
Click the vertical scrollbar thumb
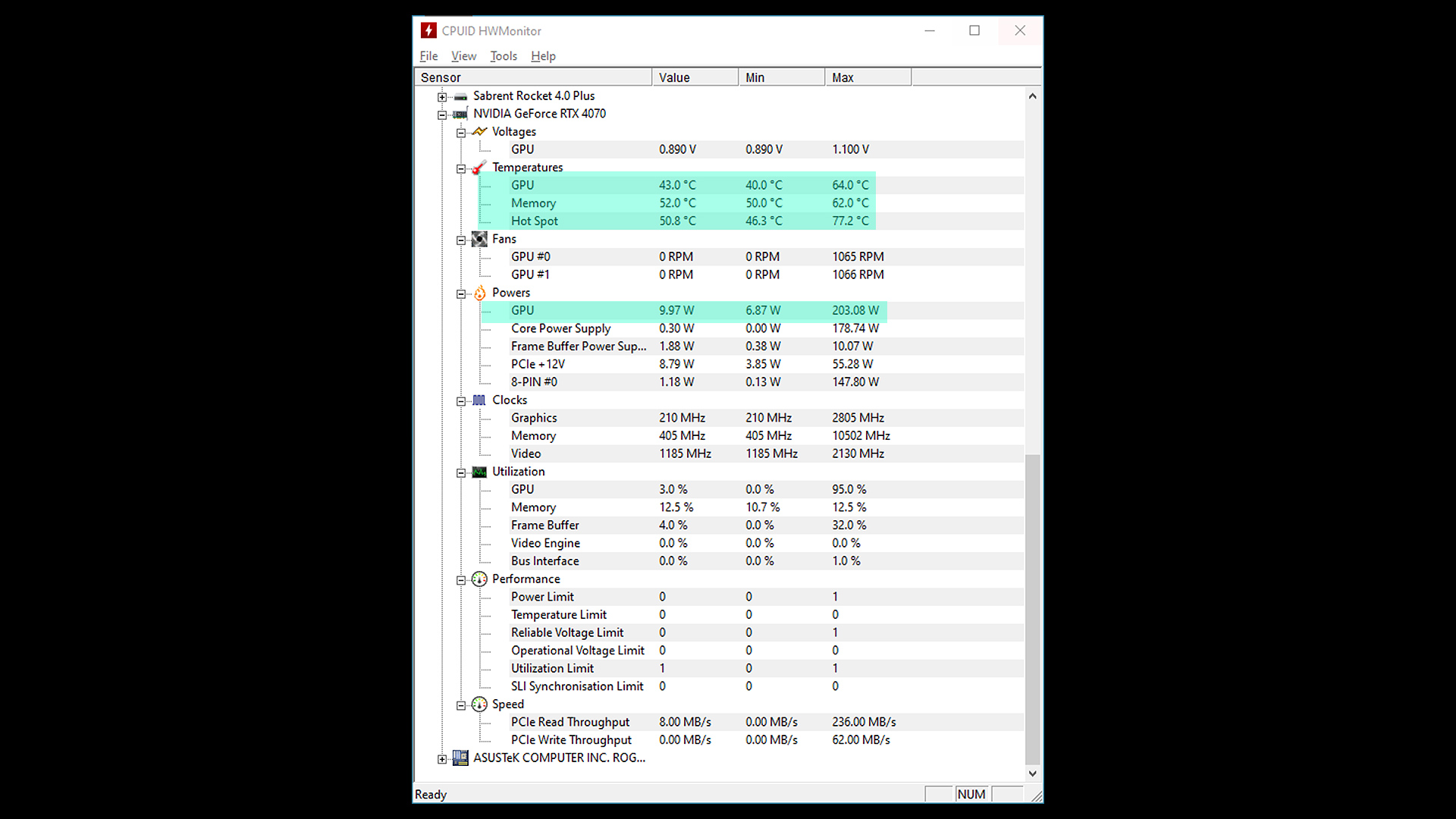pyautogui.click(x=1032, y=610)
